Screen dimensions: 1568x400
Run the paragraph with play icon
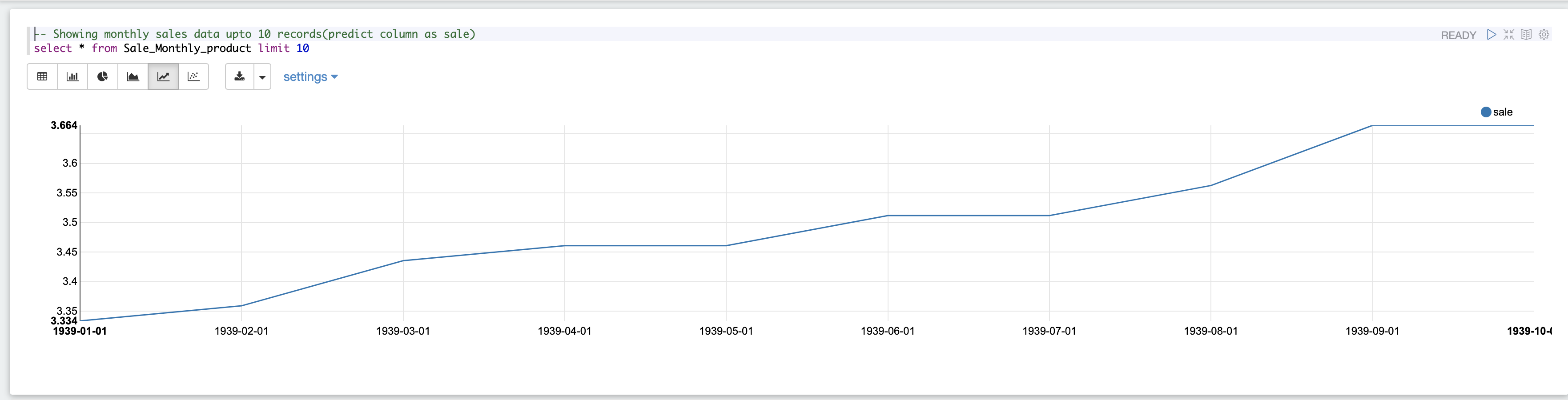click(1492, 35)
